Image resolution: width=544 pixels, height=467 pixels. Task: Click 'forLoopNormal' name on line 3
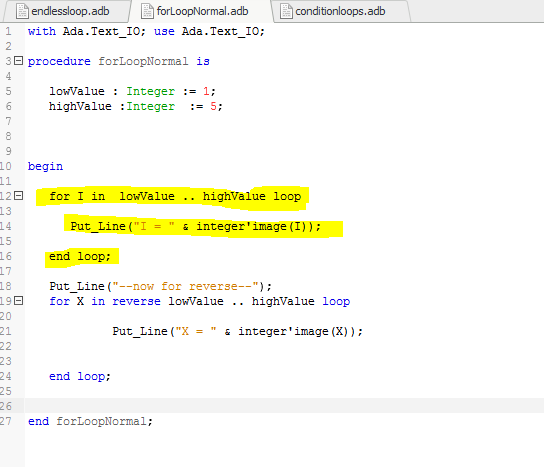(x=143, y=61)
